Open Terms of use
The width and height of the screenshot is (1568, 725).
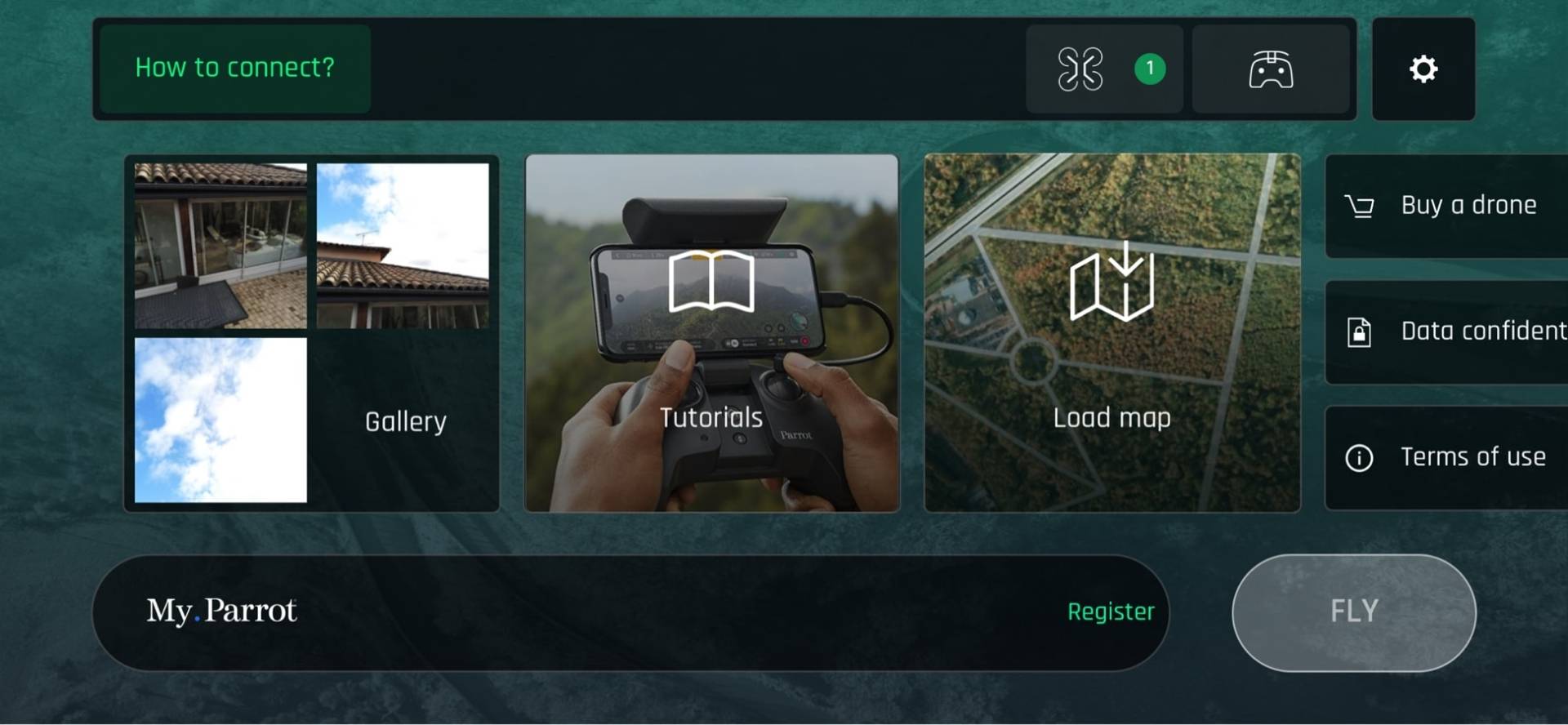1447,458
